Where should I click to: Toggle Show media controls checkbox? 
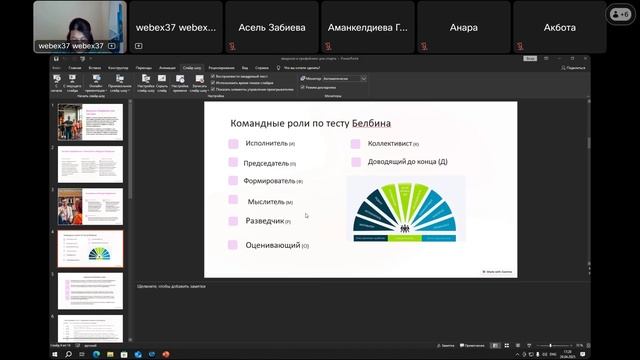213,89
